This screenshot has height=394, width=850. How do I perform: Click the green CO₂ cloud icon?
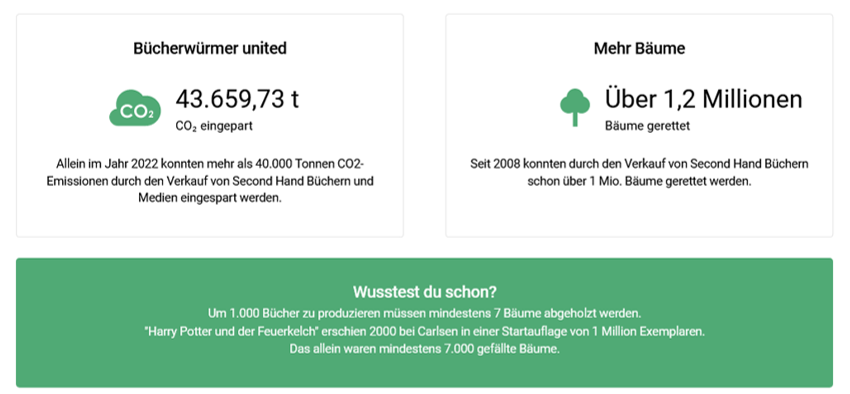tap(135, 108)
